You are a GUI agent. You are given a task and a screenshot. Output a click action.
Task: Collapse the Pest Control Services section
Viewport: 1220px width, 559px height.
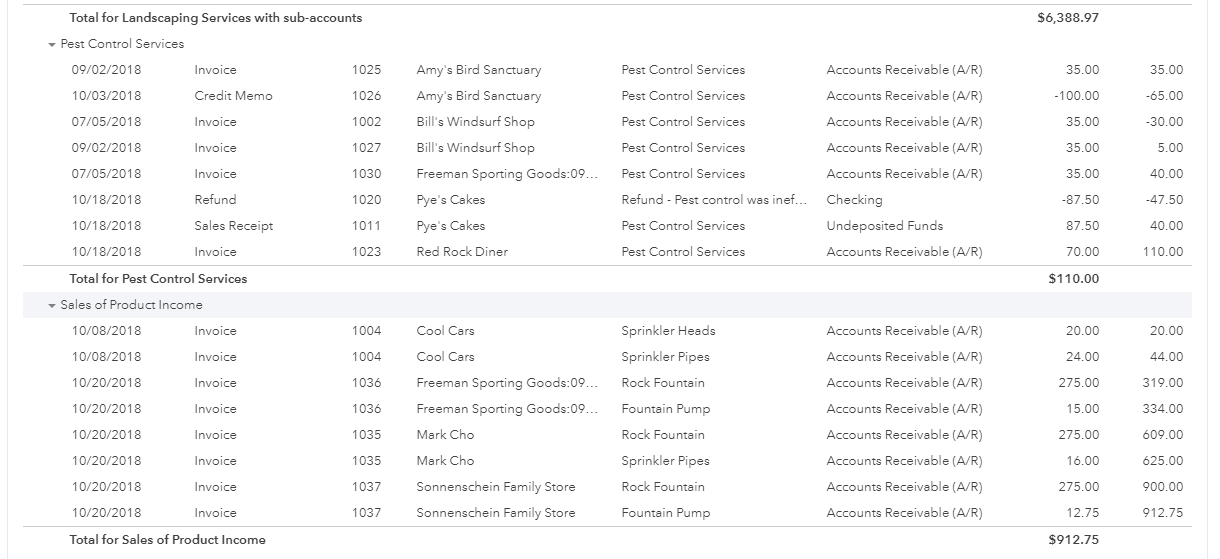[52, 44]
